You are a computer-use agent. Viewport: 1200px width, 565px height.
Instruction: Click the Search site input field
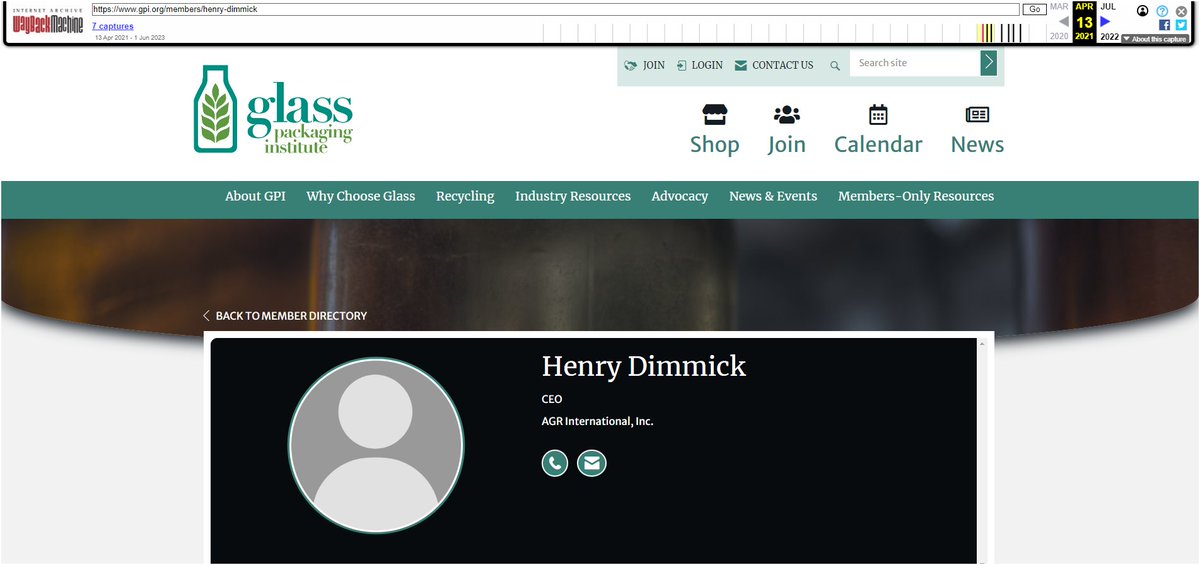coord(915,63)
